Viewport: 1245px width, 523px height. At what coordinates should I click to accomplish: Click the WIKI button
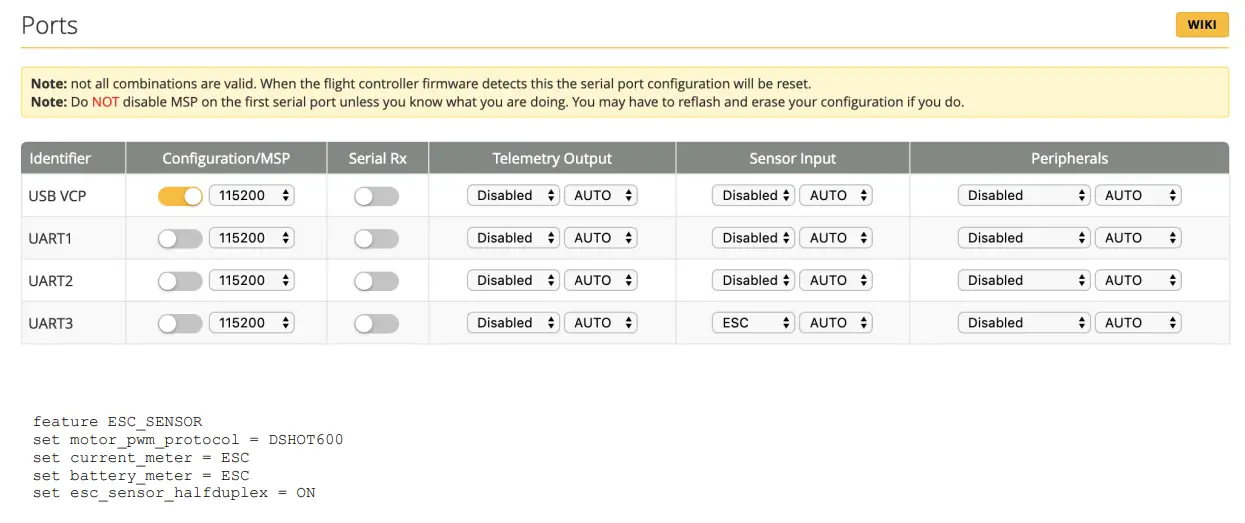(1201, 25)
